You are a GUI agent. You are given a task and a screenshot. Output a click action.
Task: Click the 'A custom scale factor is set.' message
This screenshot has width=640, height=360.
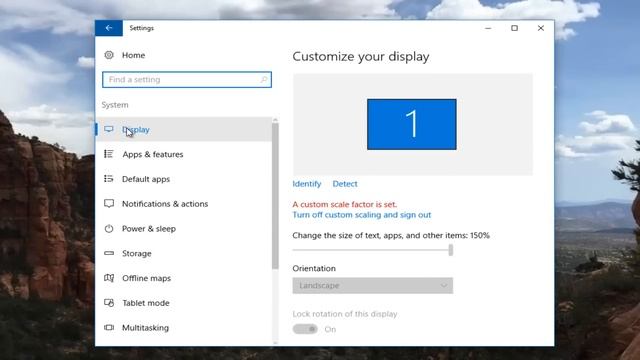(x=344, y=204)
